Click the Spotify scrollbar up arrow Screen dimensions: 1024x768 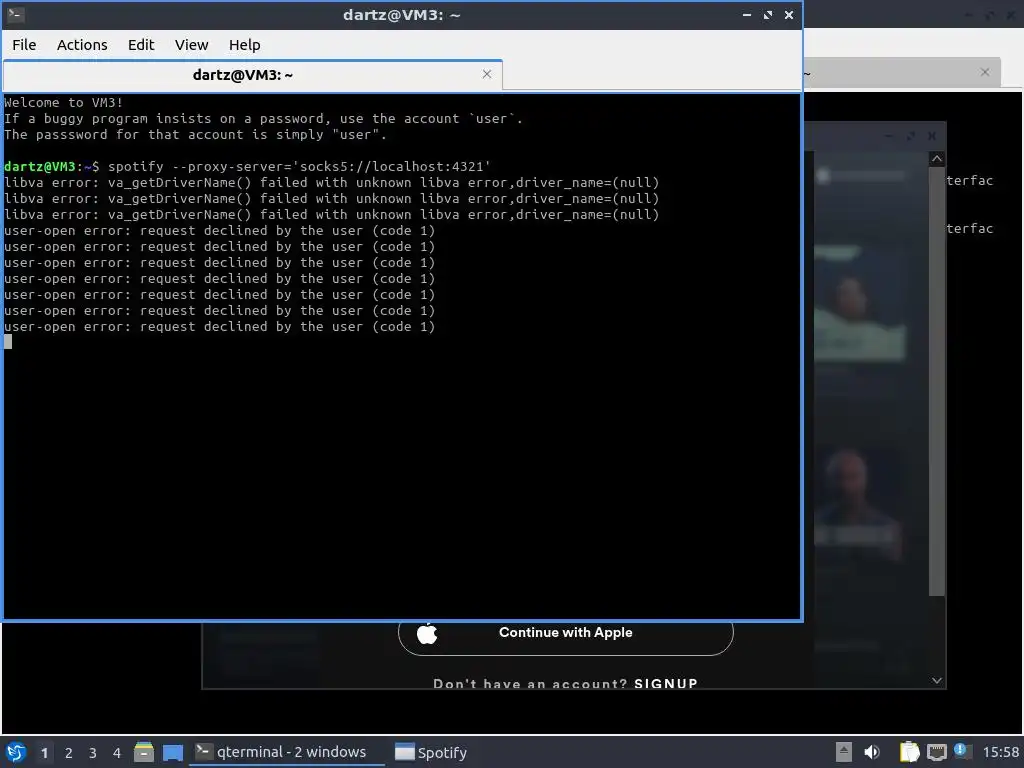[x=936, y=159]
